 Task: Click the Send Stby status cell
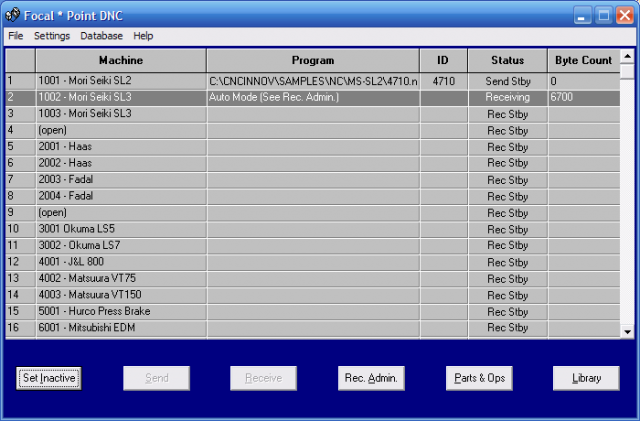coord(508,81)
